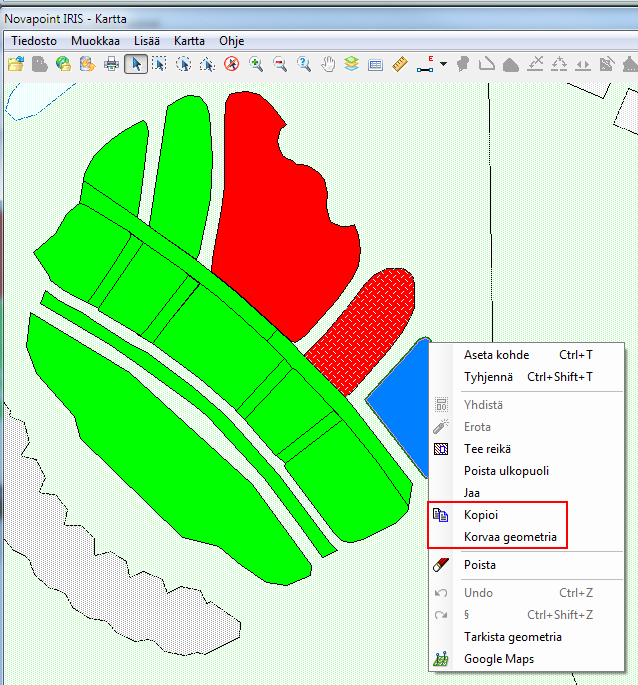
Task: Choose Tee reikä in context menu
Action: (x=527, y=449)
